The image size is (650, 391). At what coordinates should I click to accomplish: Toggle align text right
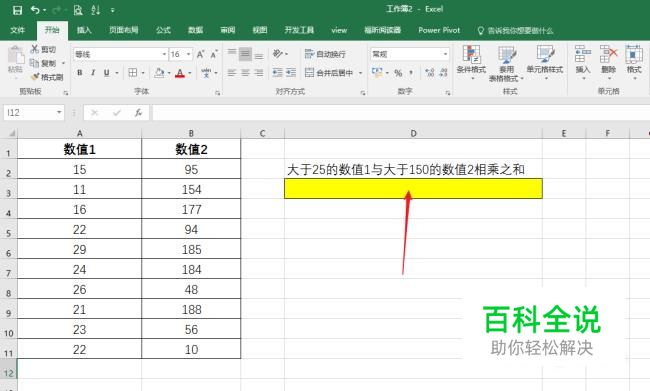pyautogui.click(x=259, y=73)
